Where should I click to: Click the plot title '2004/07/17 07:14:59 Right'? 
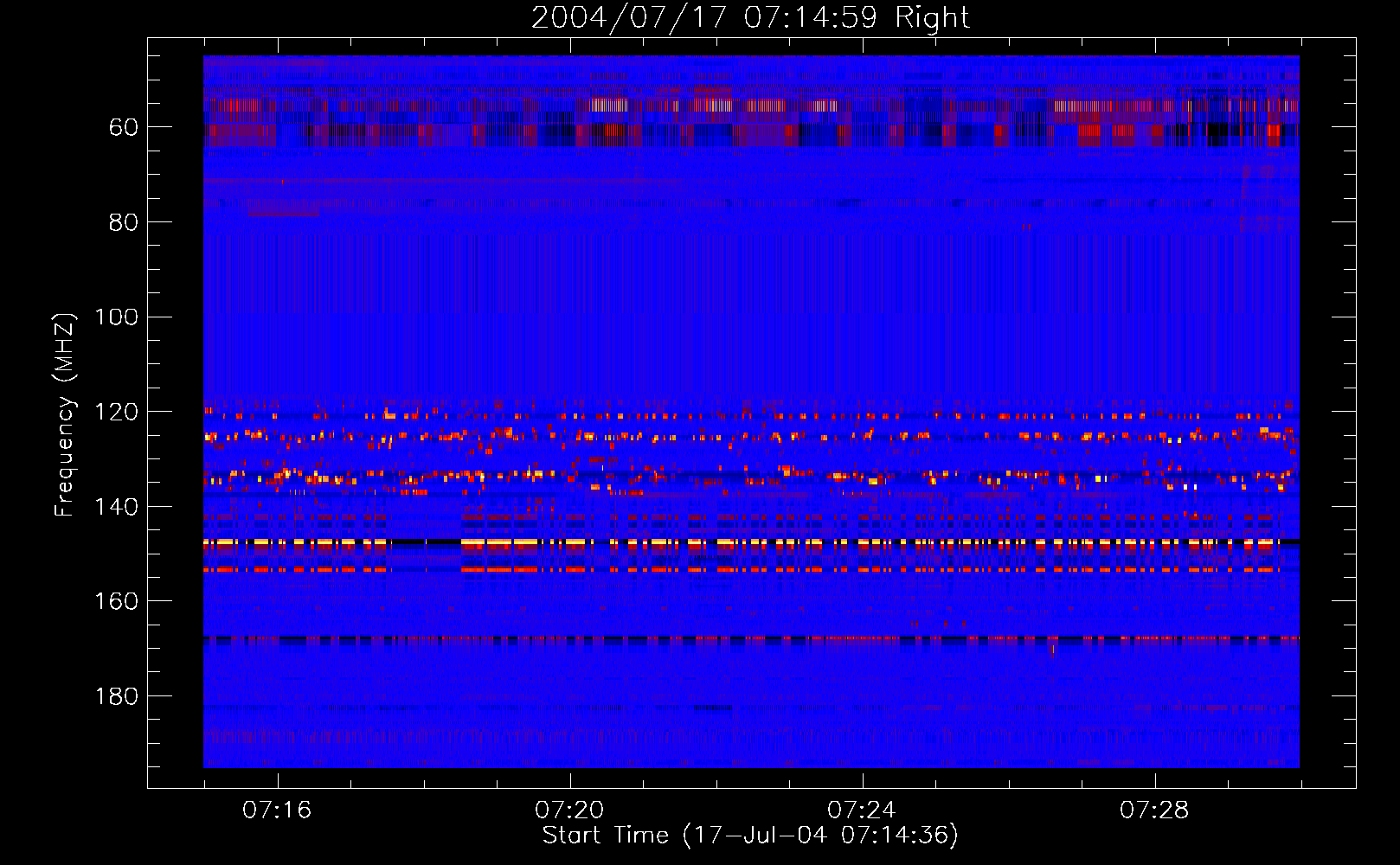pos(750,17)
